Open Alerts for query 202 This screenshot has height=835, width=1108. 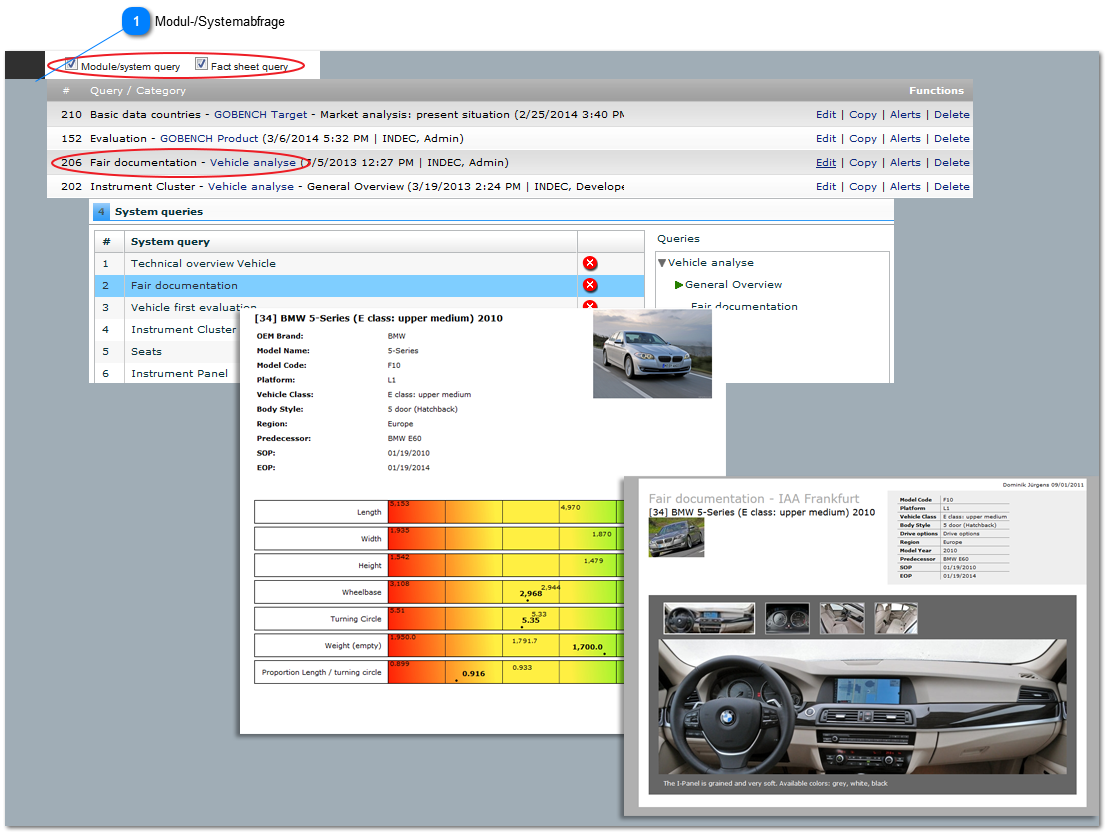pyautogui.click(x=905, y=186)
